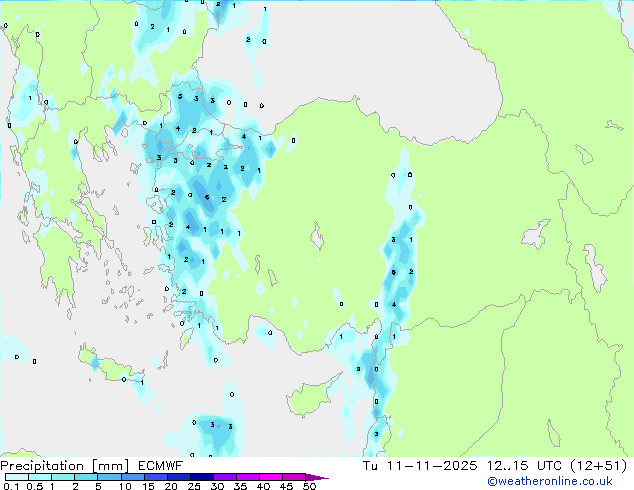This screenshot has width=634, height=490.
Task: Click the '0.1' legend label
Action: pos(11,486)
